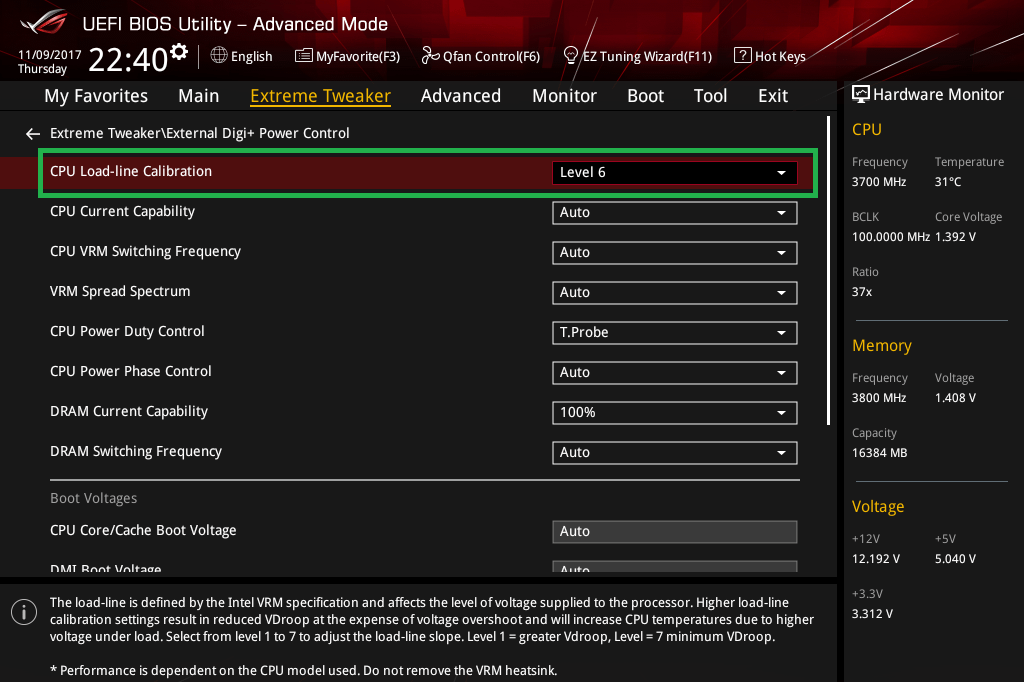Image resolution: width=1024 pixels, height=682 pixels.
Task: Click the memory voltage value 1.408 V
Action: click(955, 398)
